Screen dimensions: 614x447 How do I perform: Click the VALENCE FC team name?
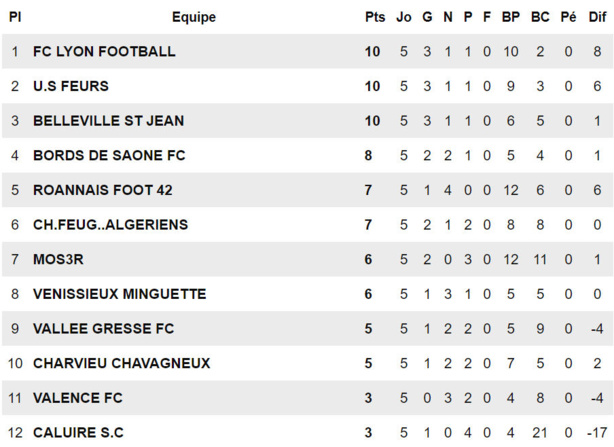pyautogui.click(x=78, y=398)
